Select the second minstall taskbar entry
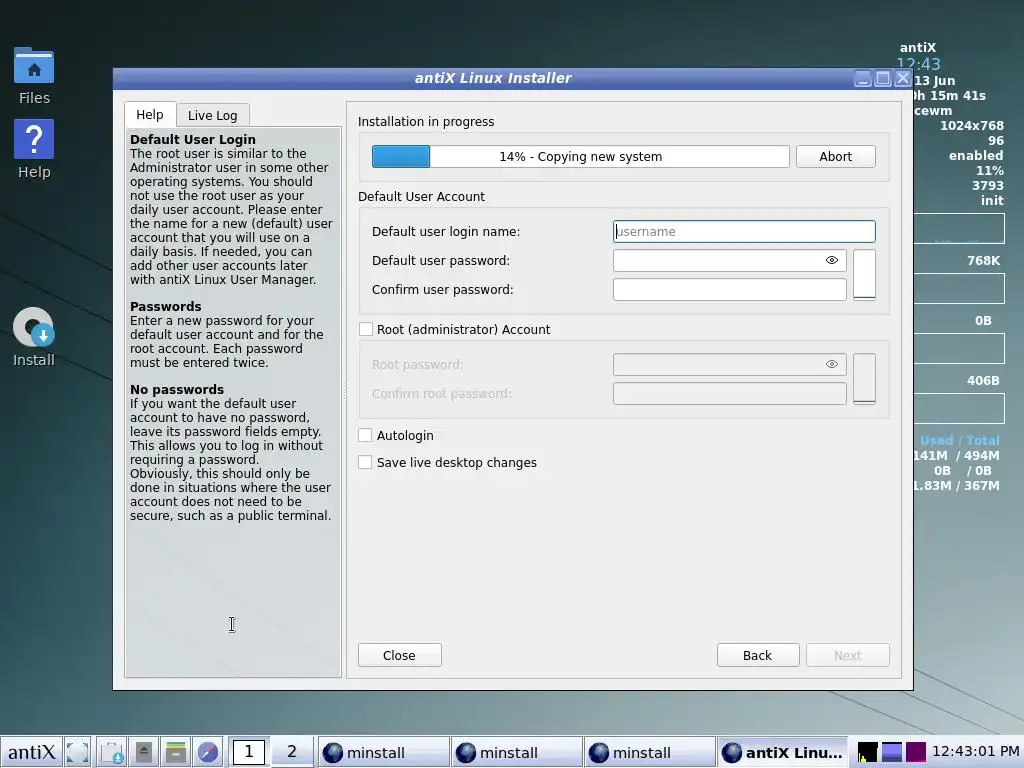 point(517,752)
